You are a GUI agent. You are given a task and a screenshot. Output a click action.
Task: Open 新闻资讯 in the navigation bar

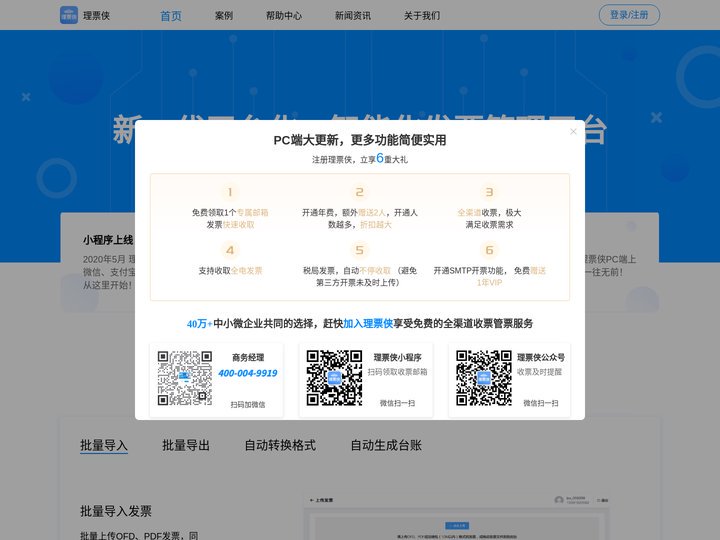click(x=353, y=16)
